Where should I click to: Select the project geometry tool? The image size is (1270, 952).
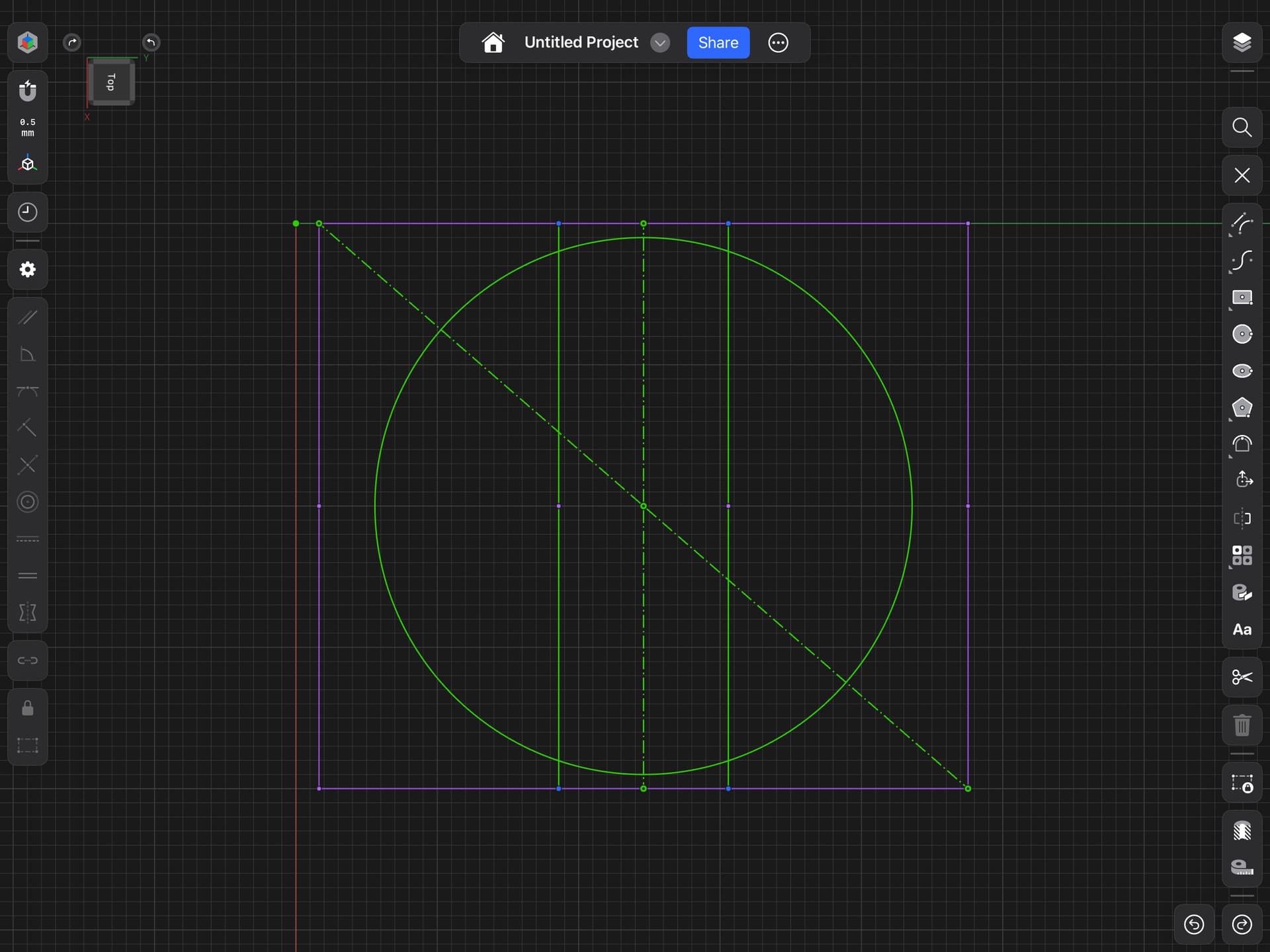(x=1244, y=479)
